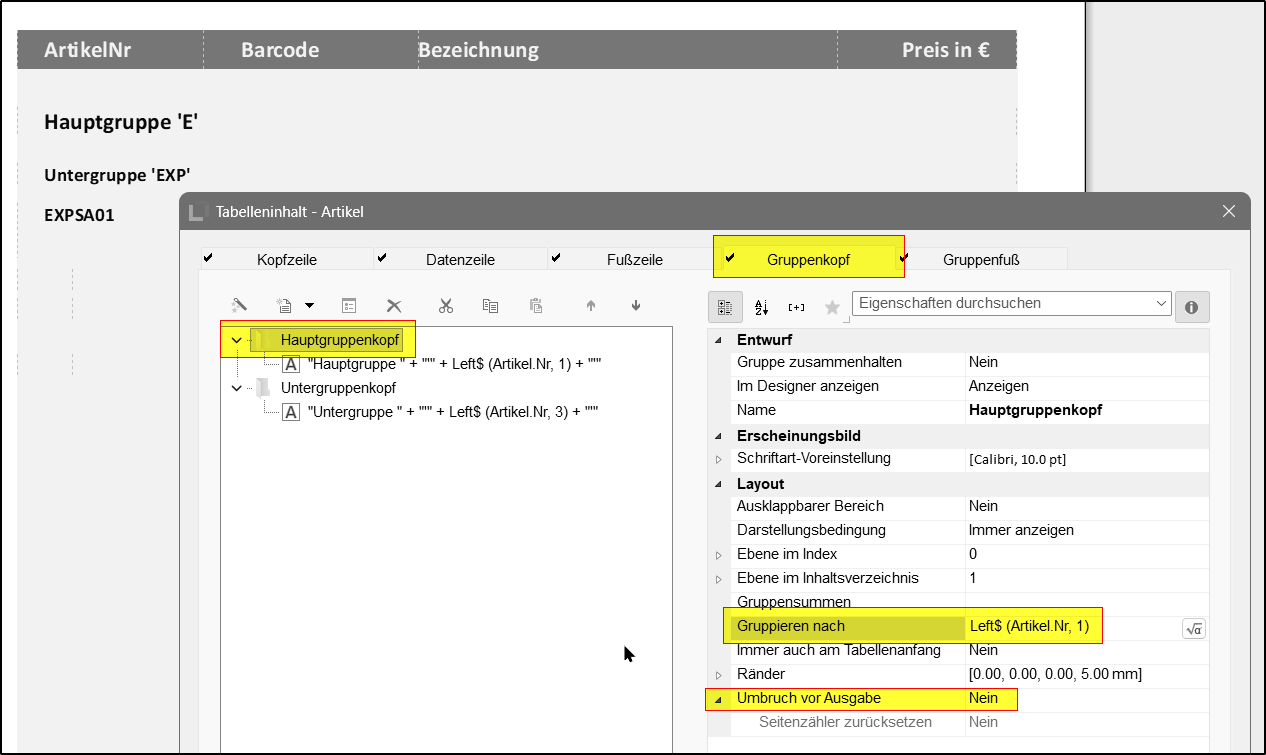Screen dimensions: 1266x755
Task: Toggle the Datenzeile checkmark
Action: click(381, 258)
